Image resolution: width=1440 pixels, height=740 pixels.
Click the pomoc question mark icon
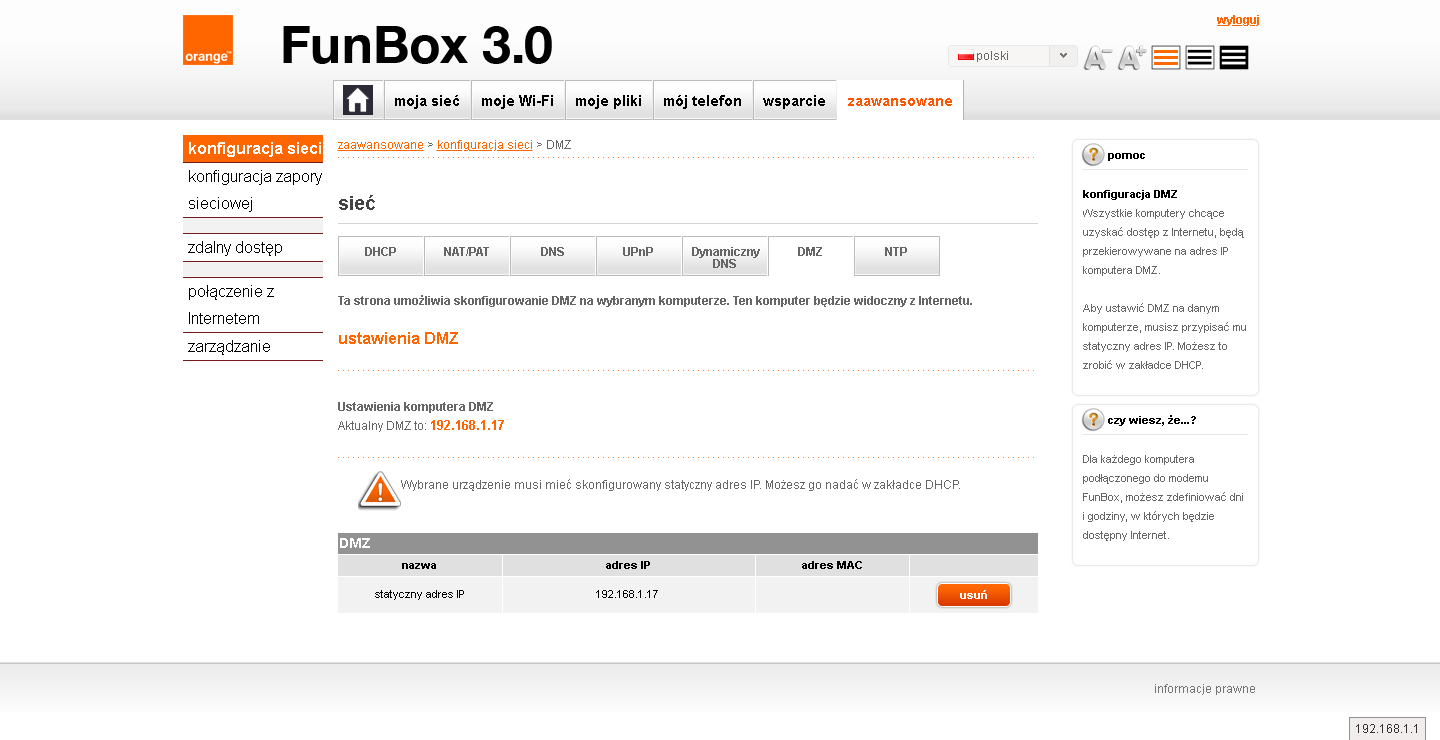tap(1093, 155)
